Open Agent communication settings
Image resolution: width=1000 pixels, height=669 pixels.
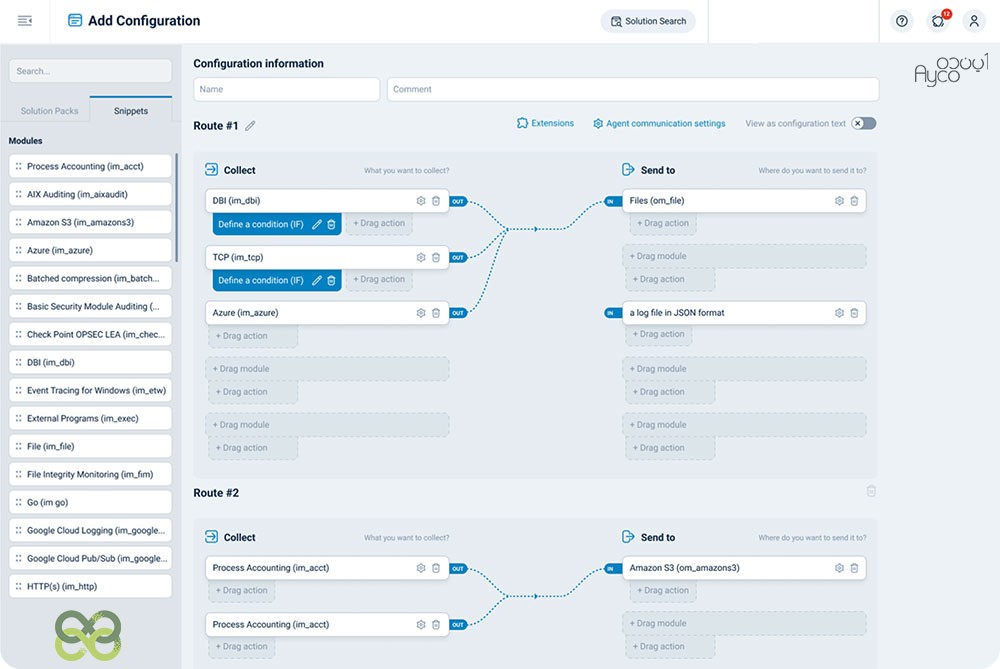pos(659,124)
